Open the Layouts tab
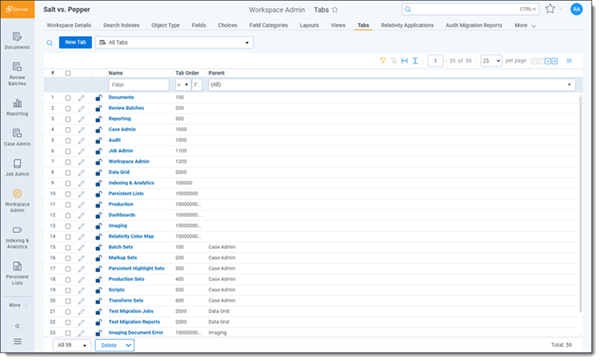This screenshot has height=361, width=600. tap(309, 25)
